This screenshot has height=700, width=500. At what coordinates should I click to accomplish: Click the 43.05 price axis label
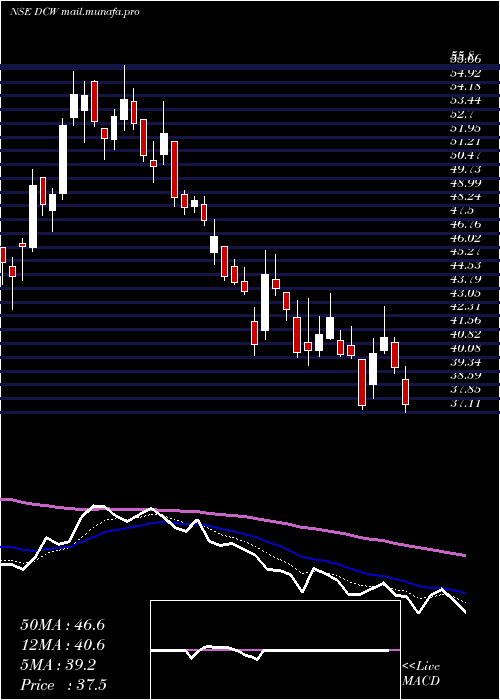(466, 293)
